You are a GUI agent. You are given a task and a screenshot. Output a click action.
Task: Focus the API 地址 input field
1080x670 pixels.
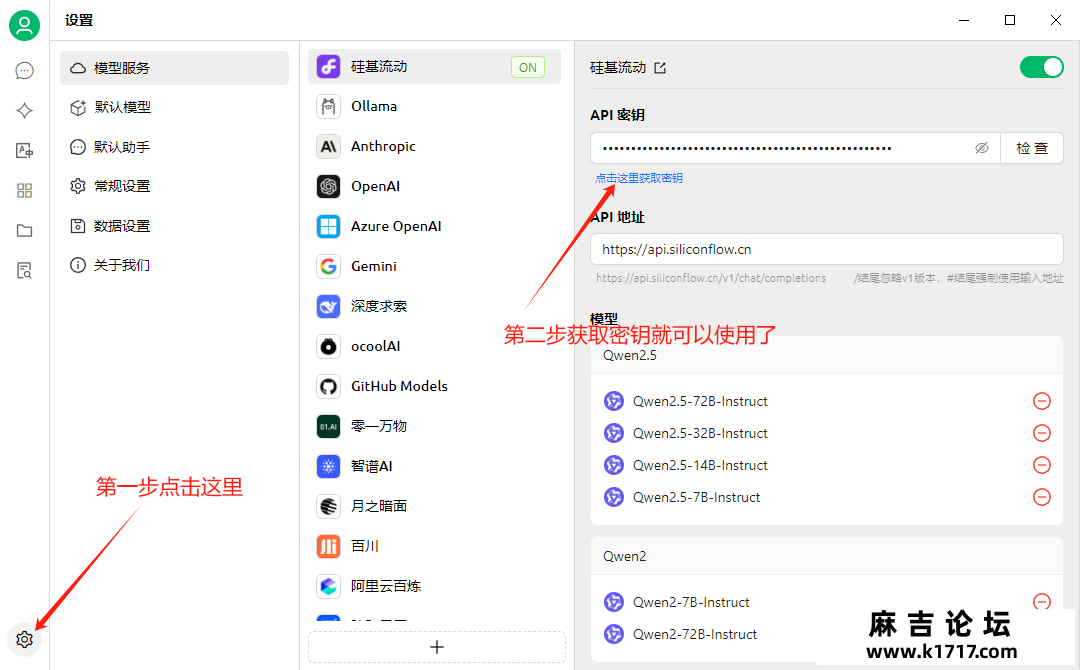tap(827, 249)
